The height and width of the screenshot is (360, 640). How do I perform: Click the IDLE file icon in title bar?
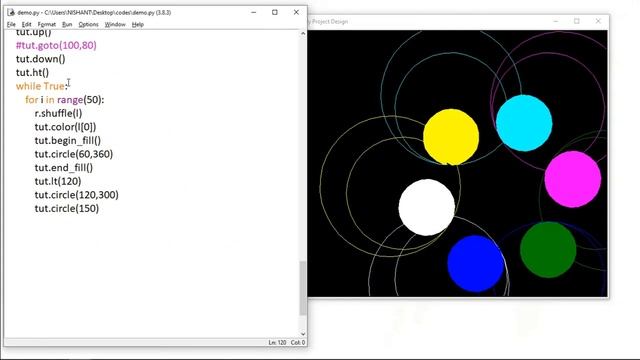[x=11, y=13]
